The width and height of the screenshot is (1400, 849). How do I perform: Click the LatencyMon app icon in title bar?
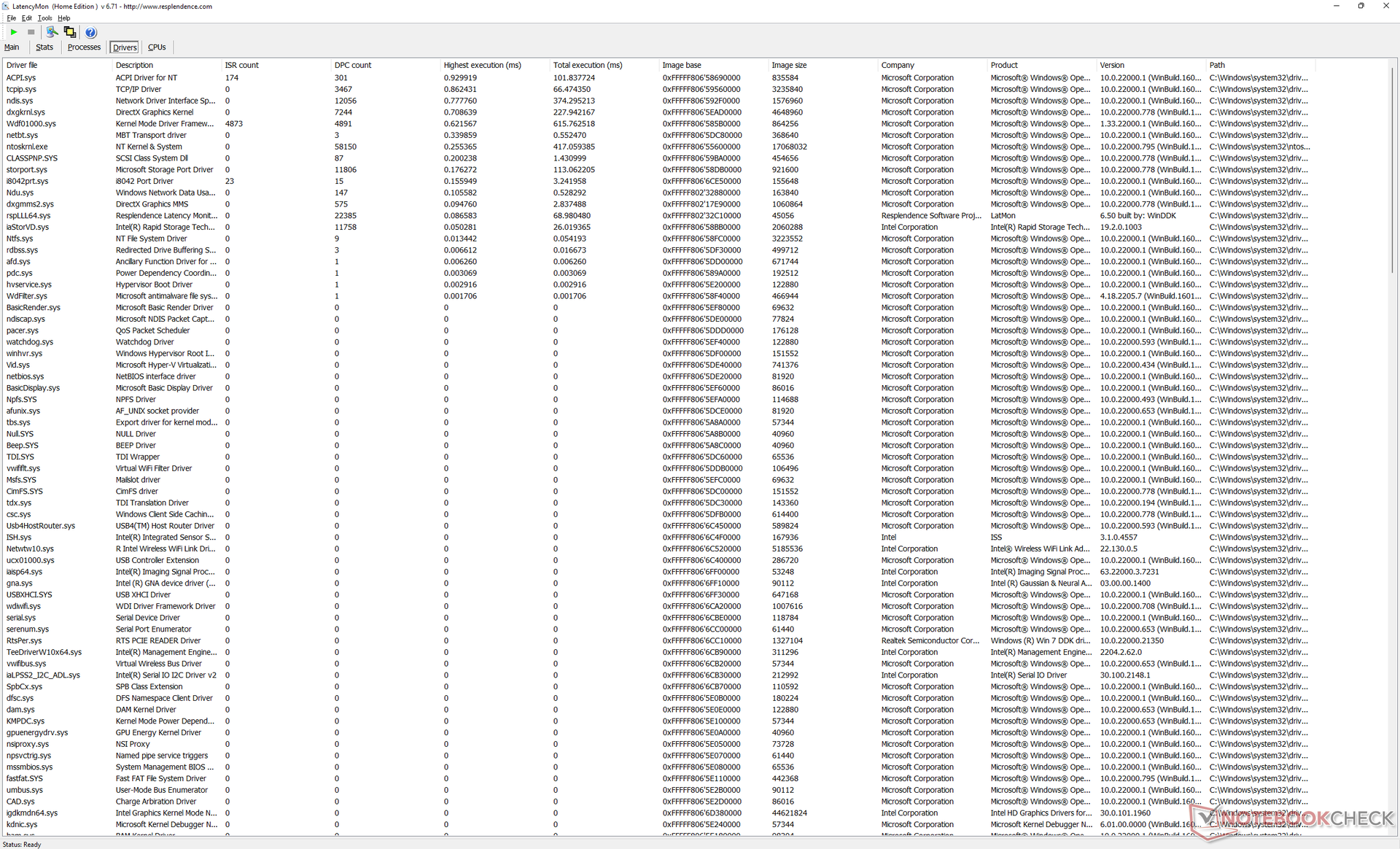click(6, 6)
